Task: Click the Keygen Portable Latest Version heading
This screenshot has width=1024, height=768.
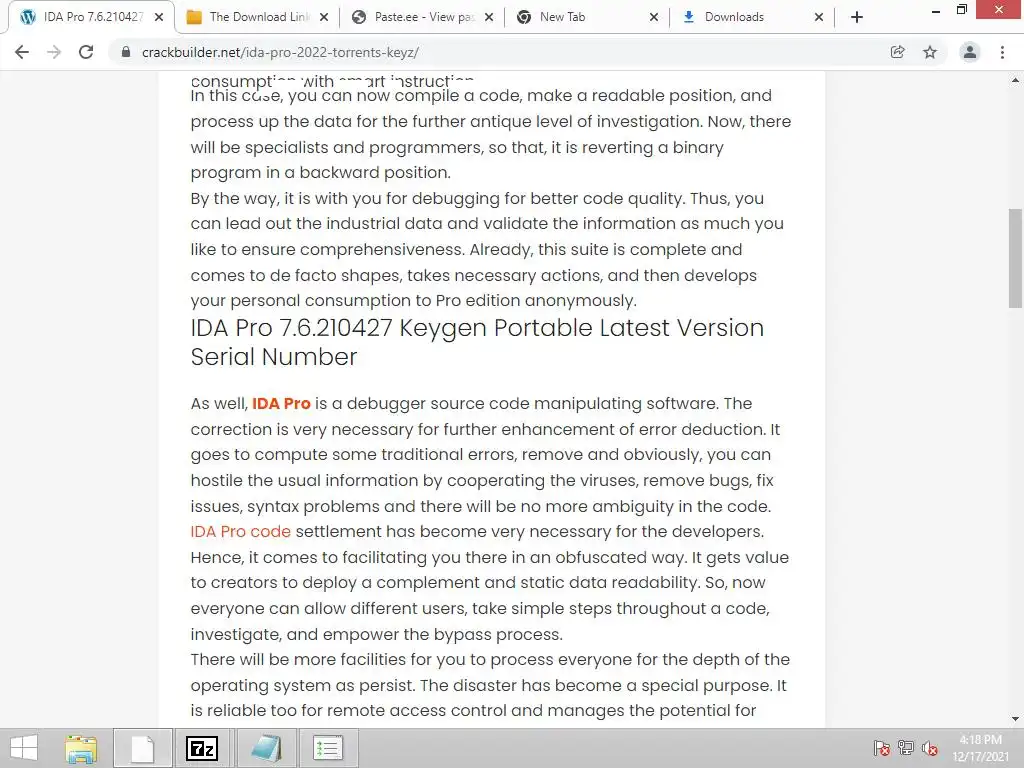Action: pyautogui.click(x=477, y=342)
